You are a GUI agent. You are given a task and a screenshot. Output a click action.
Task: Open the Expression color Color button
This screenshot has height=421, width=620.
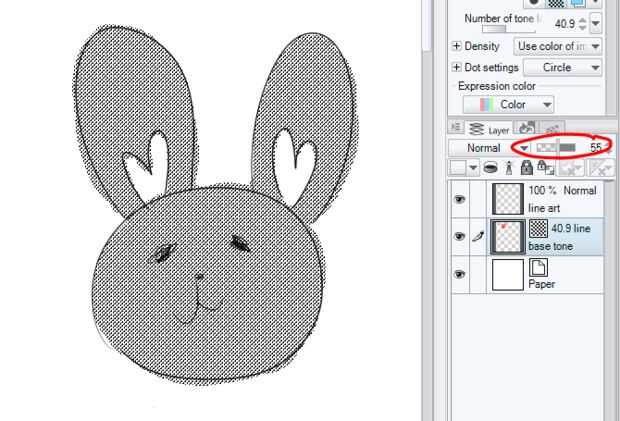click(509, 104)
